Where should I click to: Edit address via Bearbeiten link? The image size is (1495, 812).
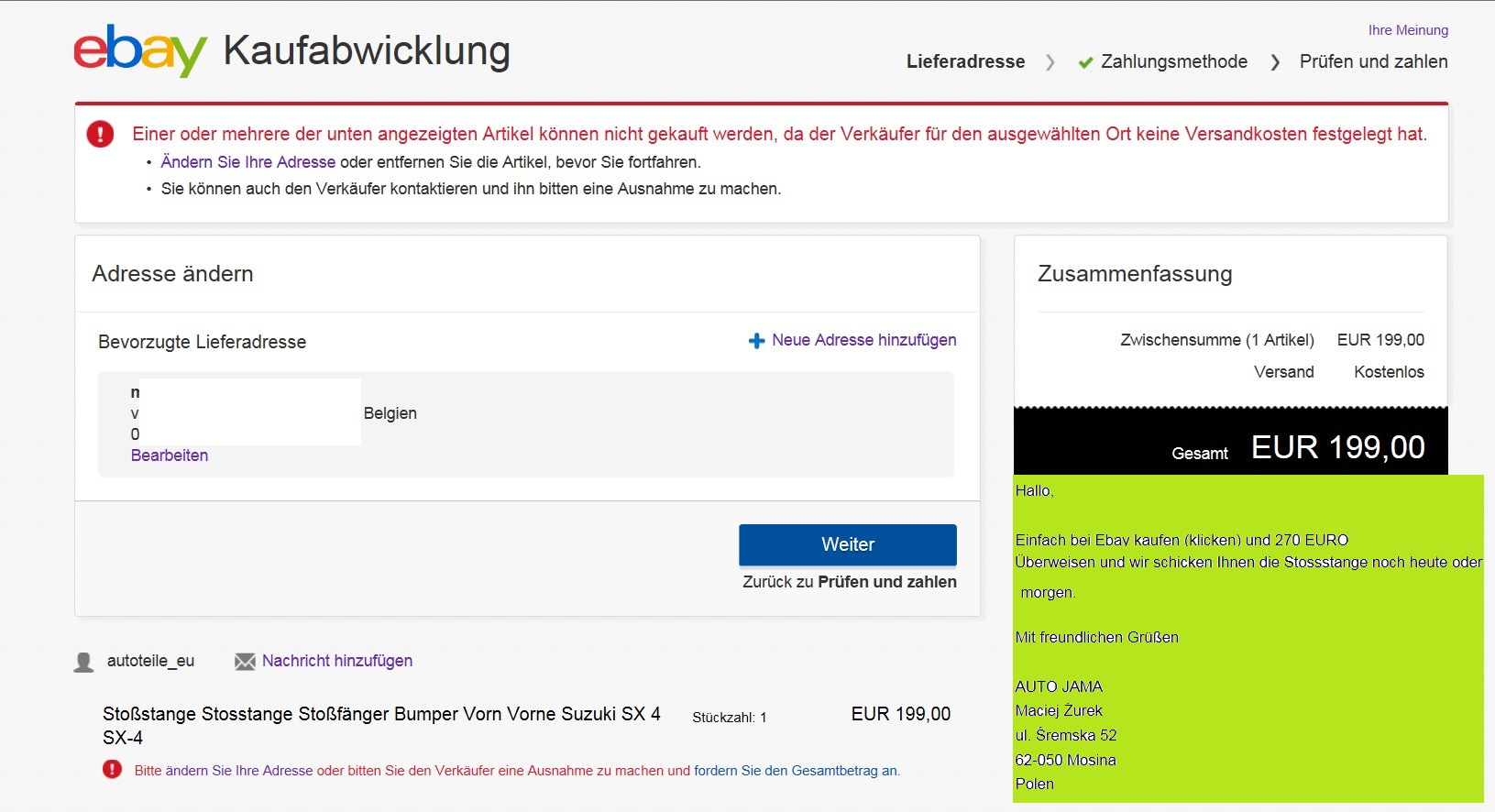(x=170, y=455)
